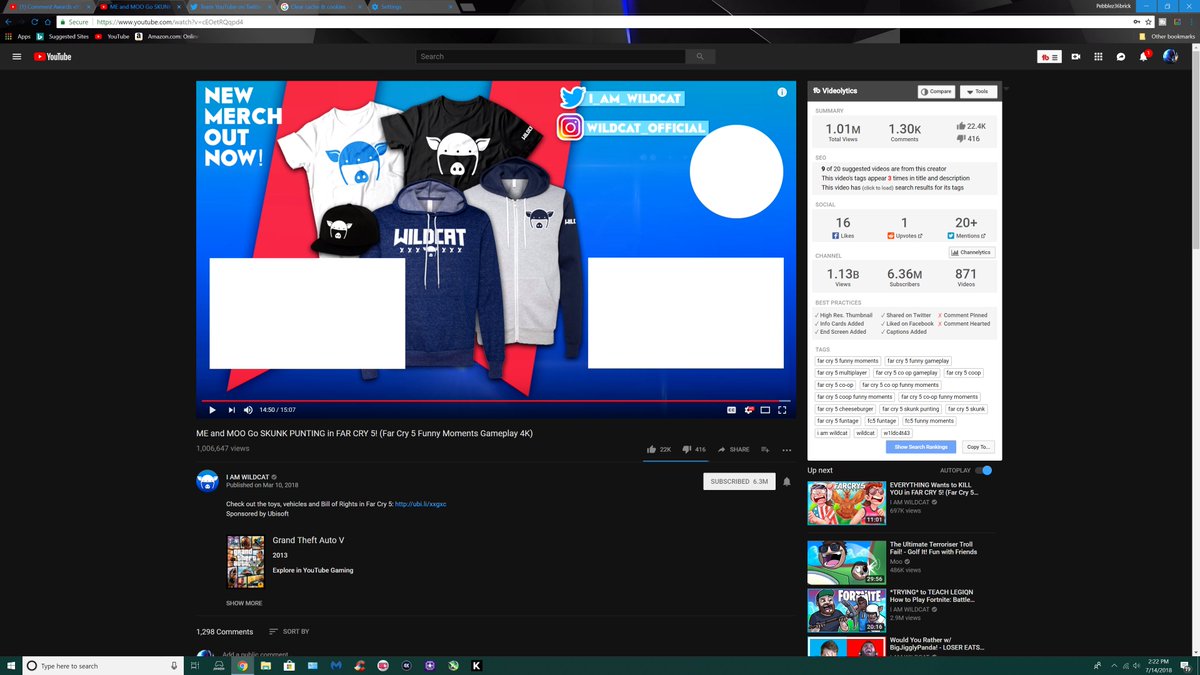Bookmark this page with star icon
This screenshot has height=675, width=1200.
click(x=1150, y=21)
